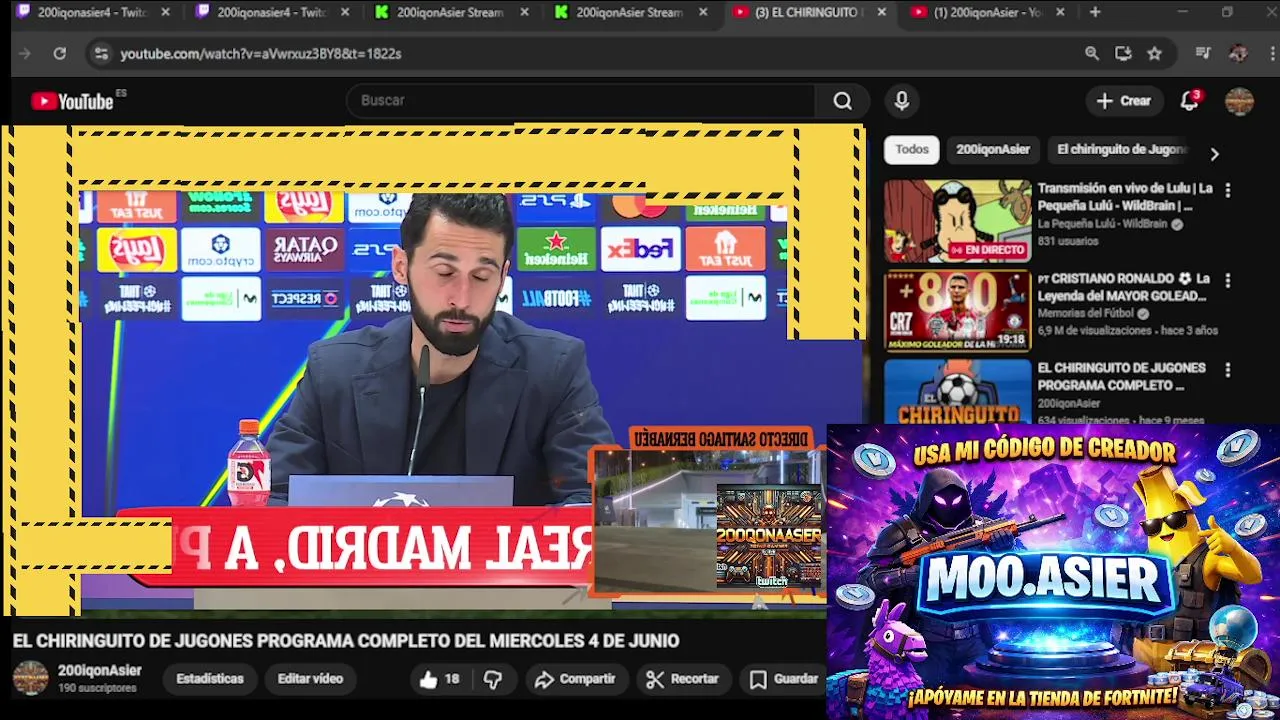Click the Estadísticas button

(x=210, y=679)
